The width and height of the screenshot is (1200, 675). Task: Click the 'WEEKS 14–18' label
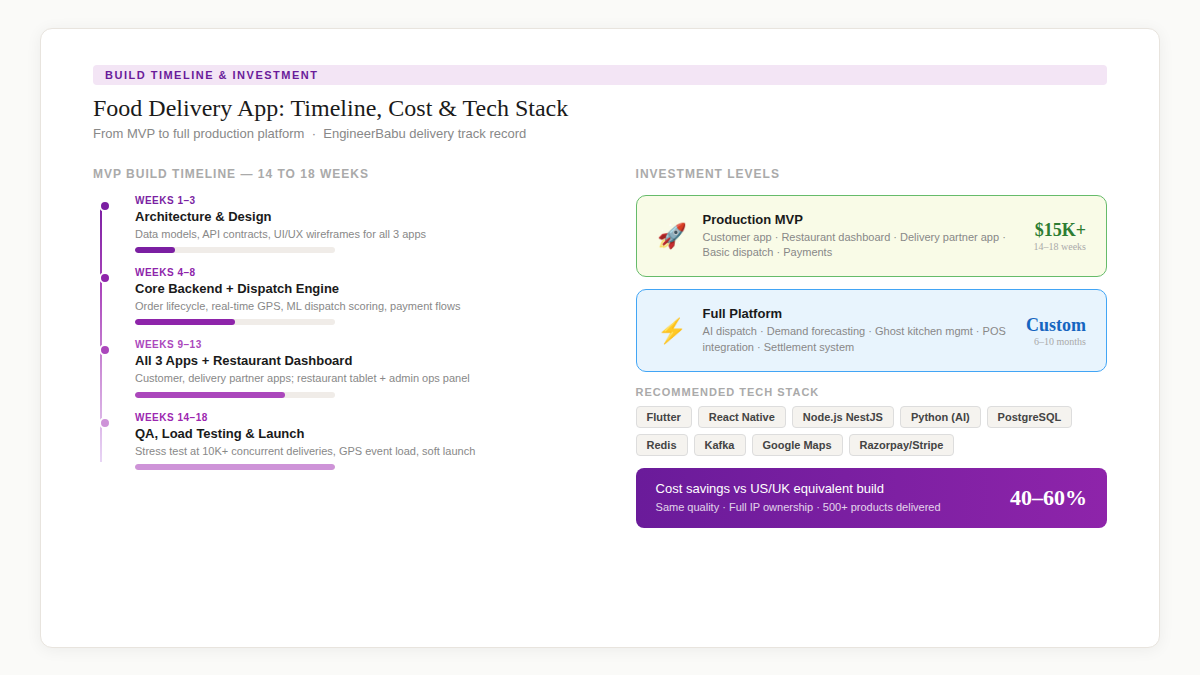pos(171,417)
